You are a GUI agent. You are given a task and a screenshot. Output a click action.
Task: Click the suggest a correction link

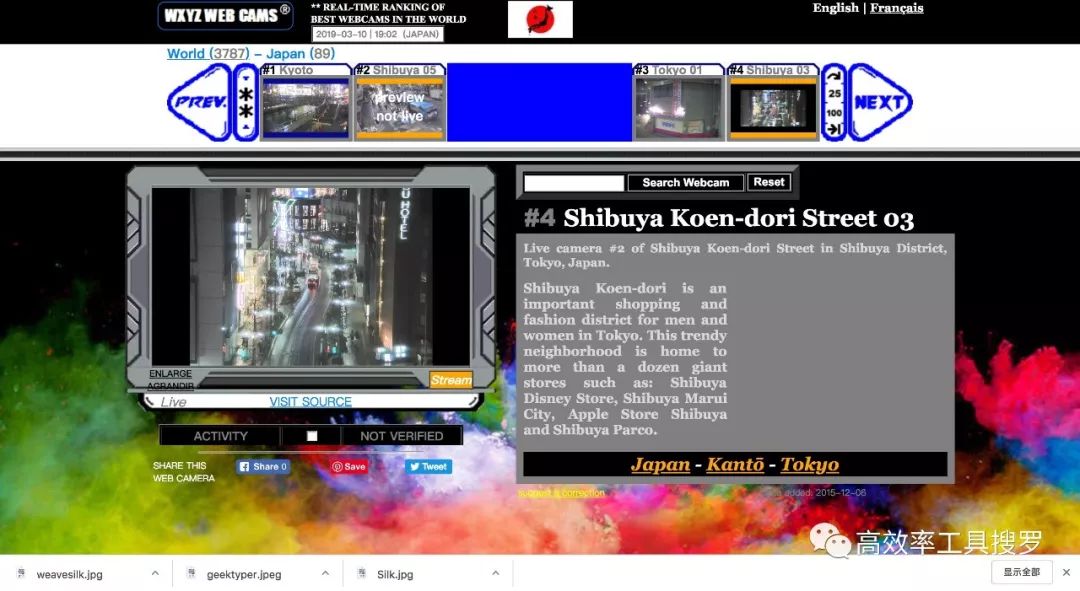point(561,492)
